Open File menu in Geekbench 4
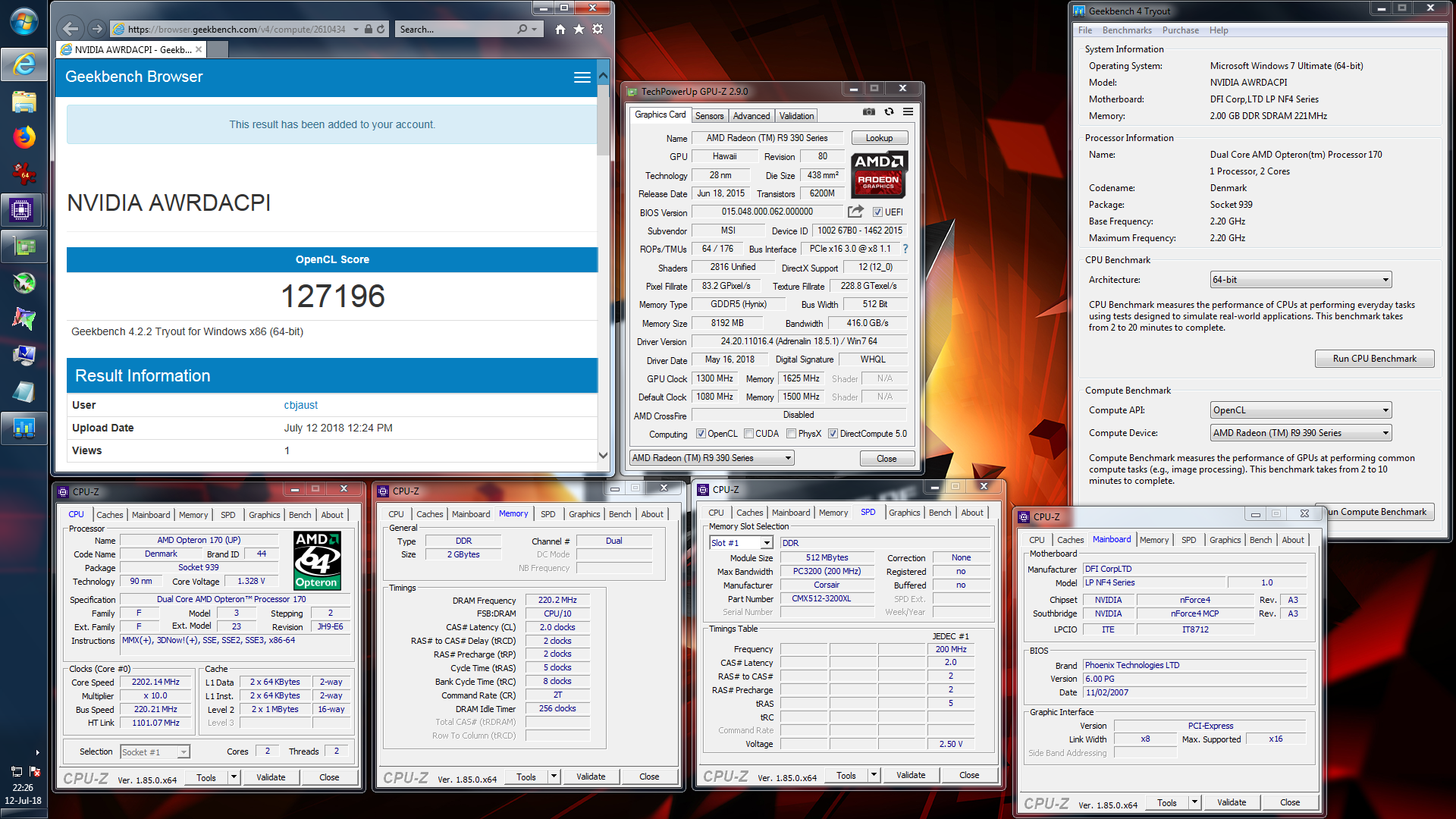Image resolution: width=1456 pixels, height=819 pixels. (x=1085, y=30)
